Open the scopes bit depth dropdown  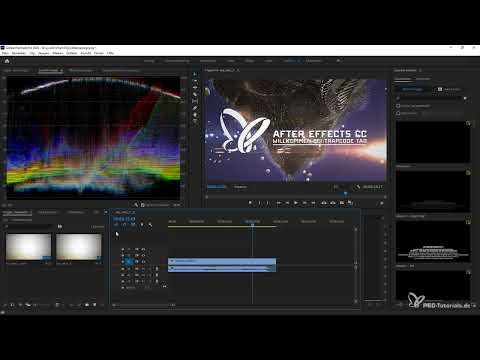[177, 205]
